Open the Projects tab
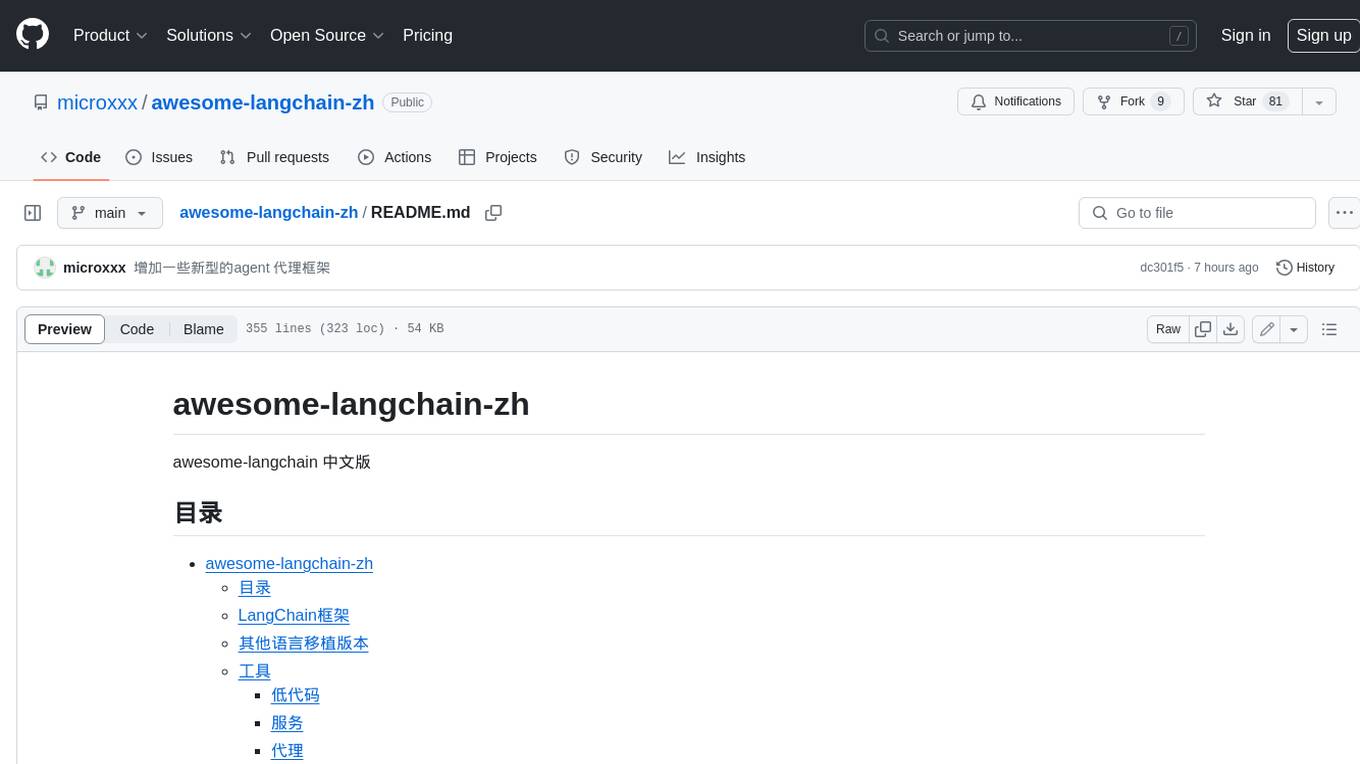This screenshot has height=764, width=1360. [497, 157]
